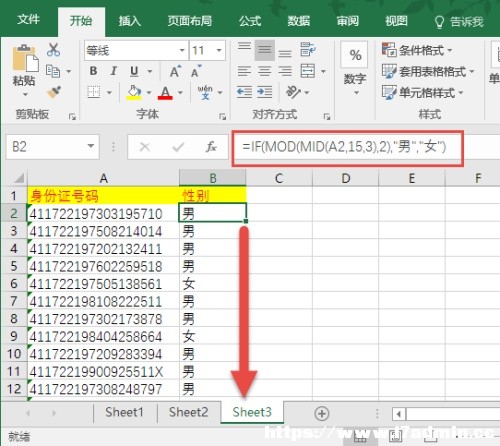This screenshot has height=446, width=500.
Task: Click the Cut scissors icon
Action: point(53,49)
